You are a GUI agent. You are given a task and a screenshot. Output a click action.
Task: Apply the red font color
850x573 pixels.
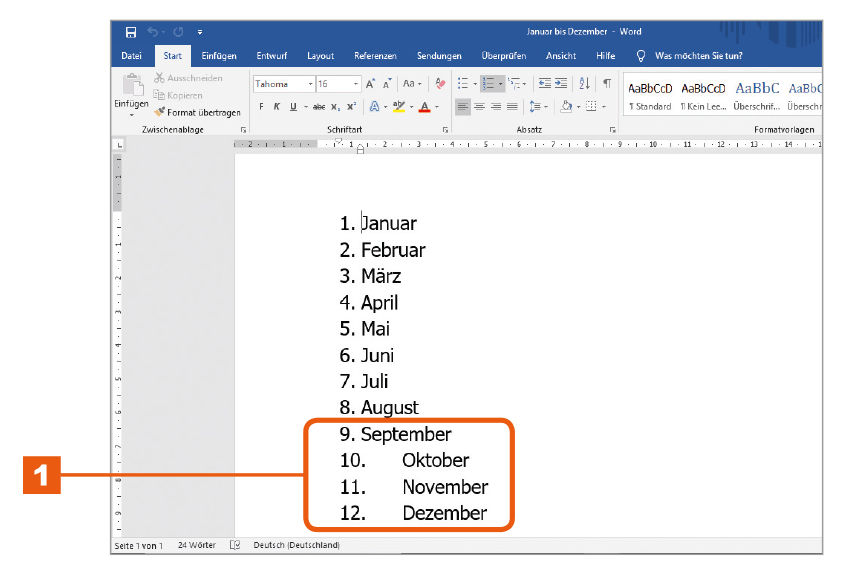coord(424,107)
